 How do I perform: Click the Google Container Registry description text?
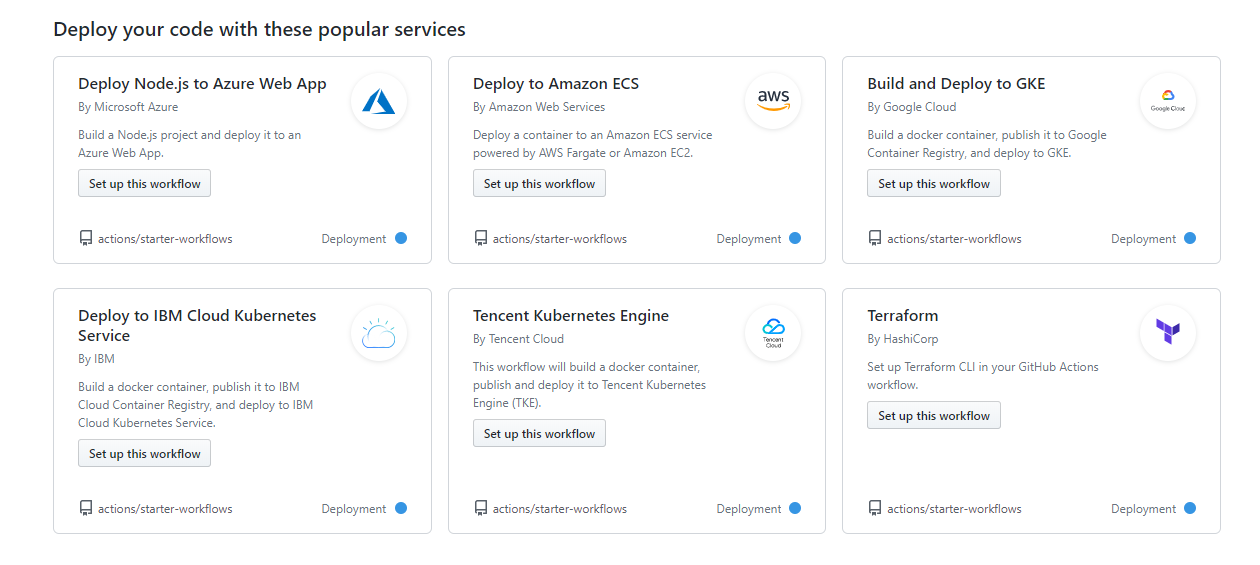(987, 144)
